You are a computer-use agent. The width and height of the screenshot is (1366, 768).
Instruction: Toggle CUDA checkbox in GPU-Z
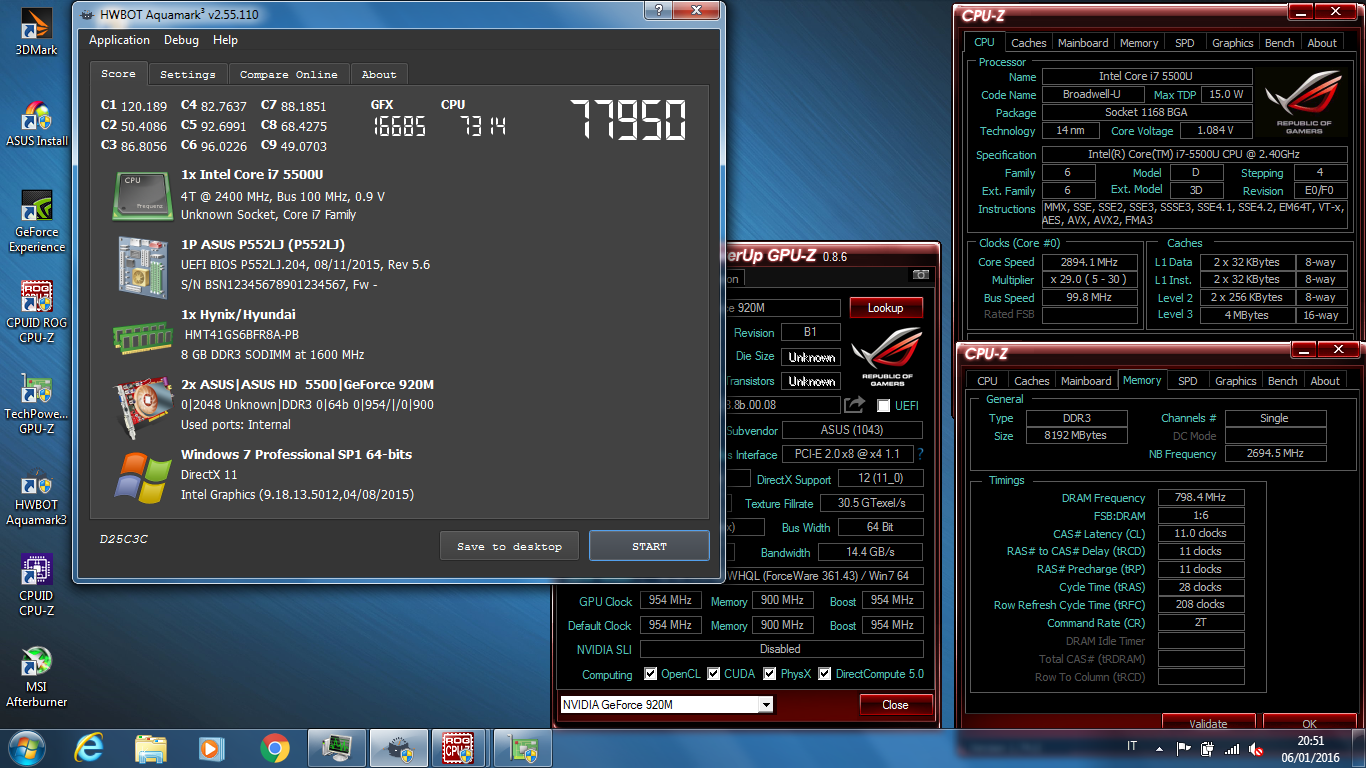coord(714,674)
